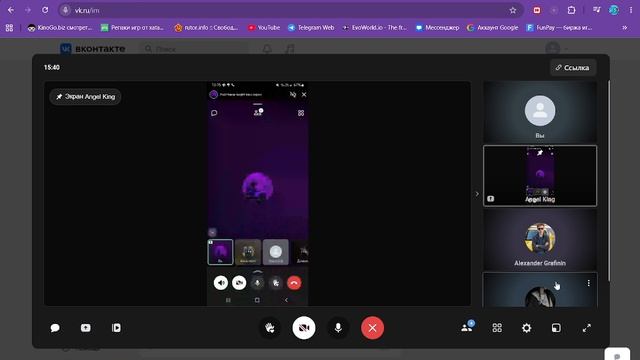Go back in the browser
This screenshot has width=640, height=360.
click(x=11, y=10)
